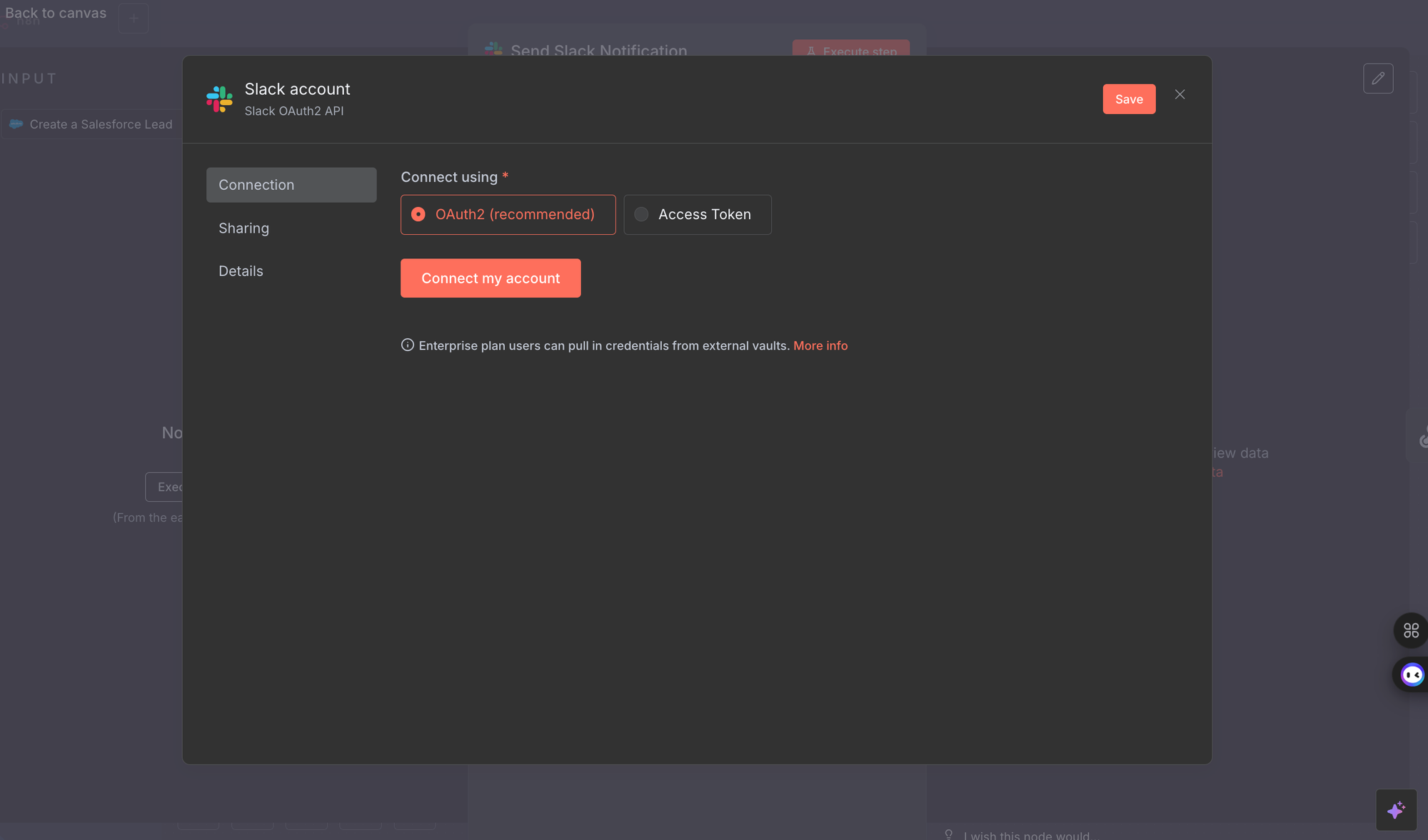The height and width of the screenshot is (840, 1428).
Task: Open the More info link
Action: (820, 345)
